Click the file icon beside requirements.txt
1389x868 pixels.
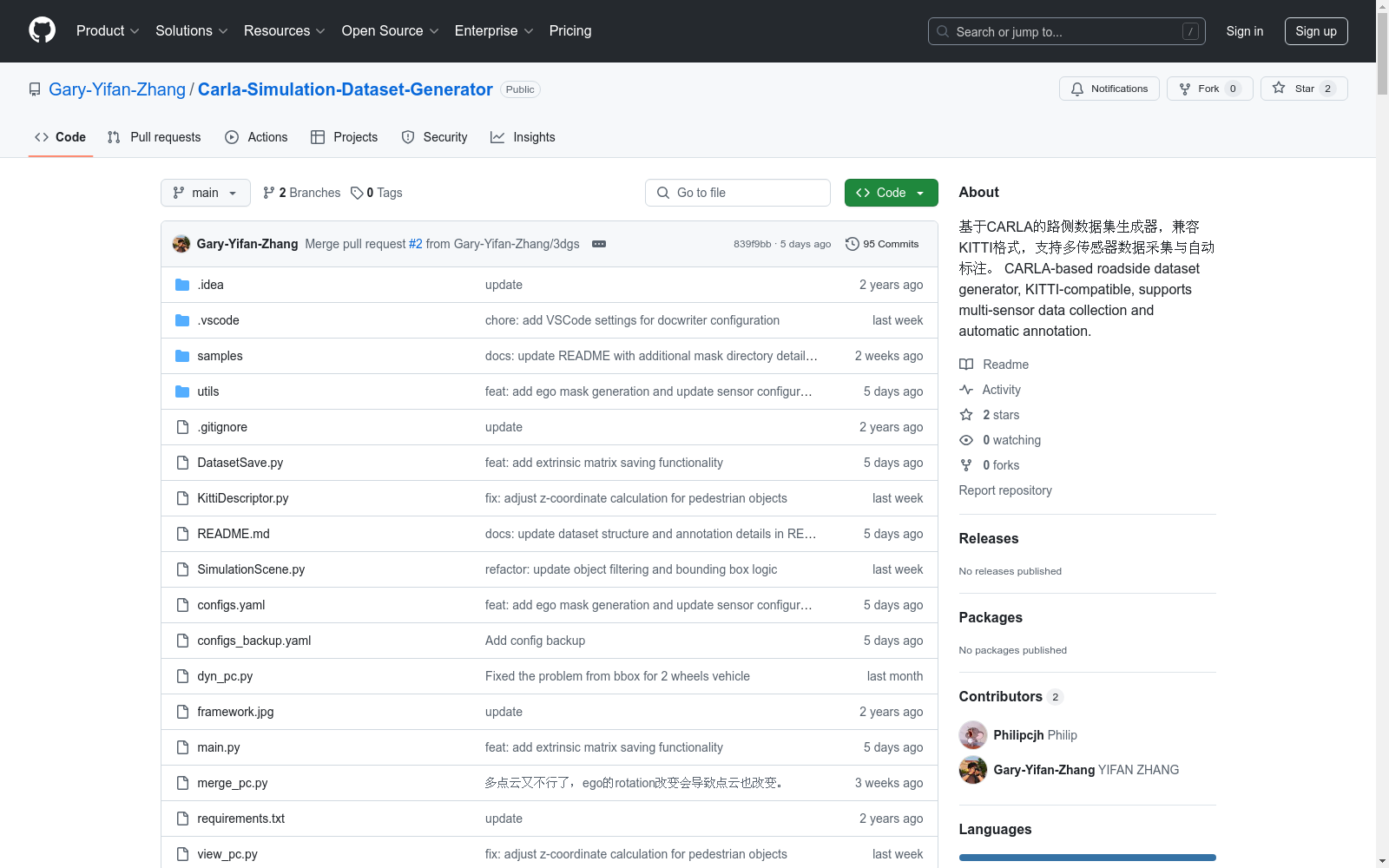point(182,819)
